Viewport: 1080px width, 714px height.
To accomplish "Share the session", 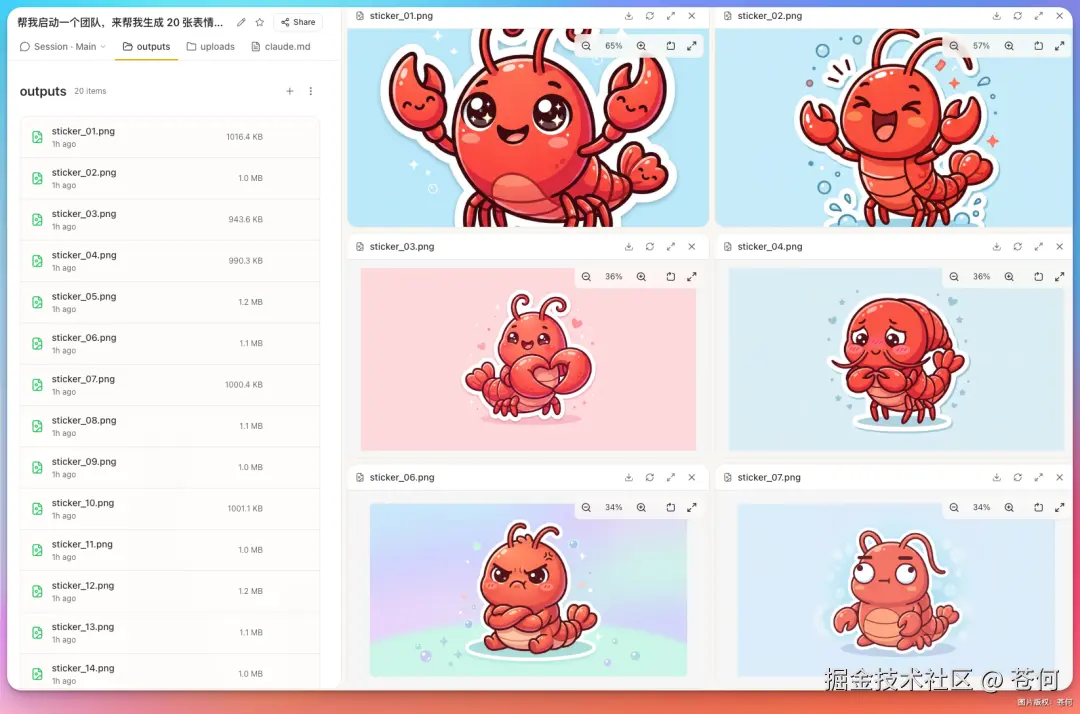I will click(x=298, y=22).
